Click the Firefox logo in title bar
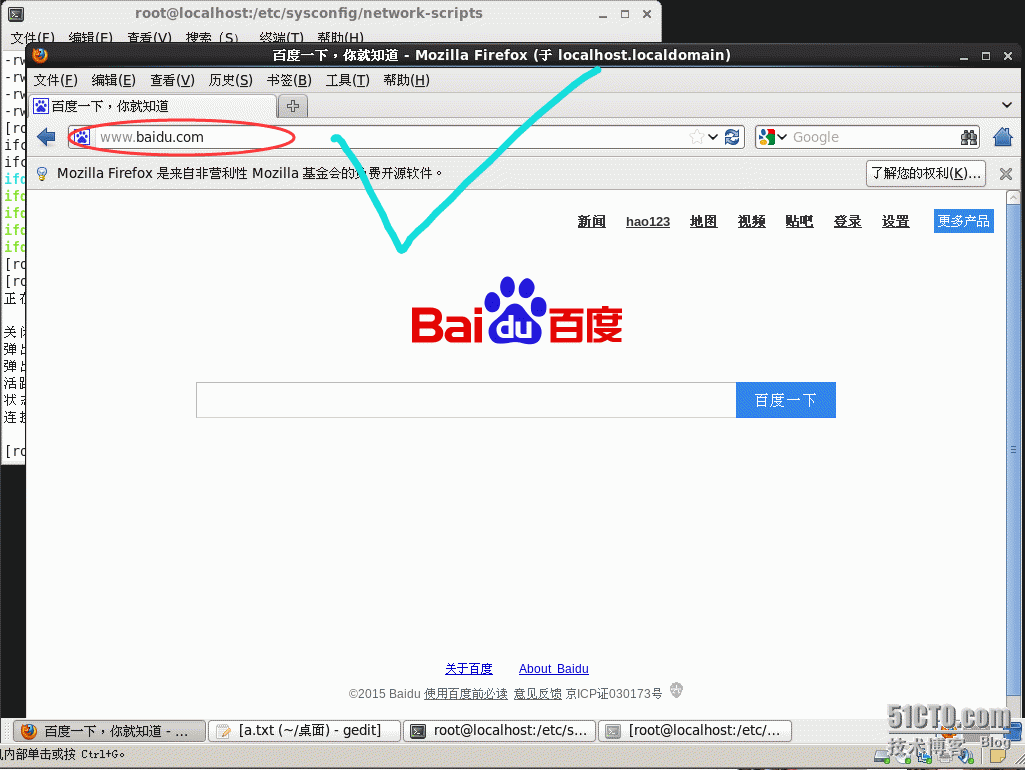The image size is (1025, 770). coord(40,55)
